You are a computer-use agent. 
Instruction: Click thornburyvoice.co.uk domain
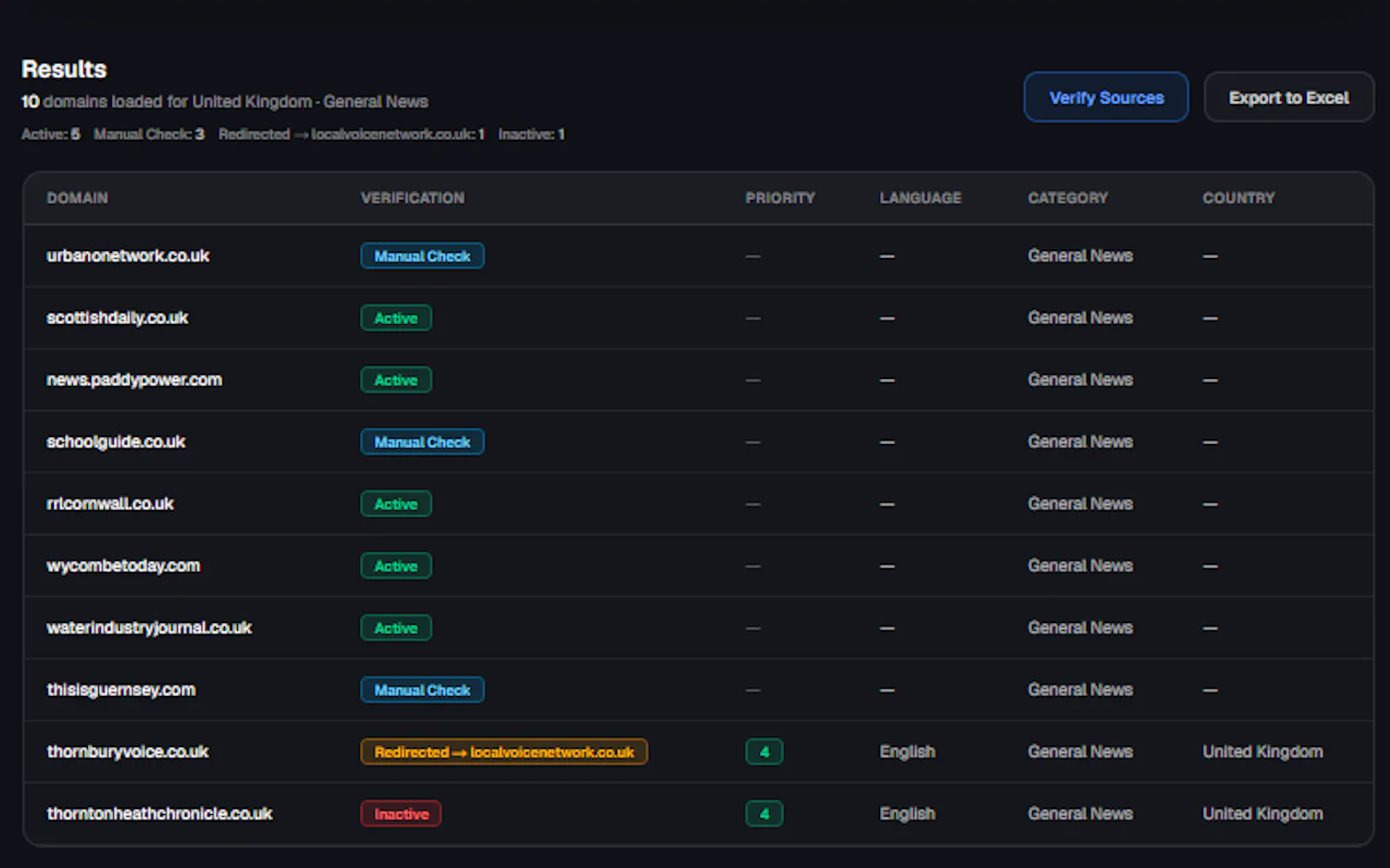pyautogui.click(x=128, y=752)
